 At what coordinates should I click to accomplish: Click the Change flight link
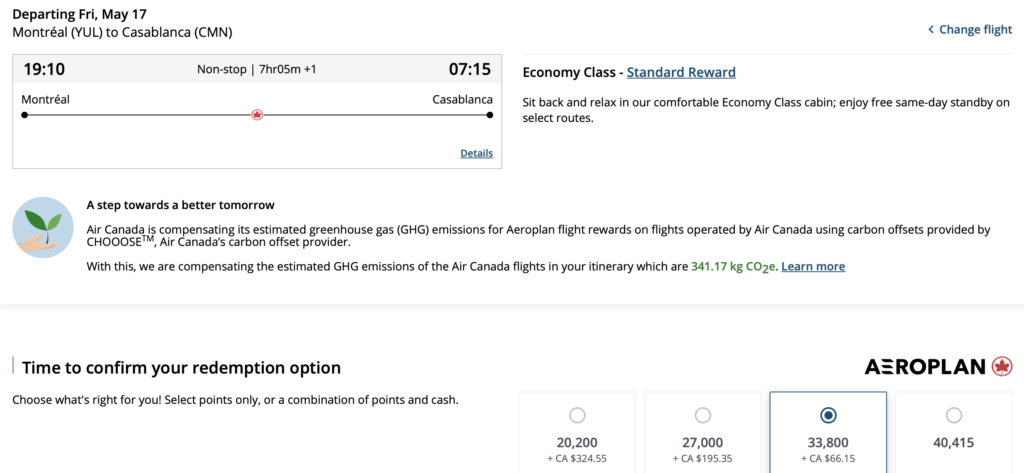(975, 30)
